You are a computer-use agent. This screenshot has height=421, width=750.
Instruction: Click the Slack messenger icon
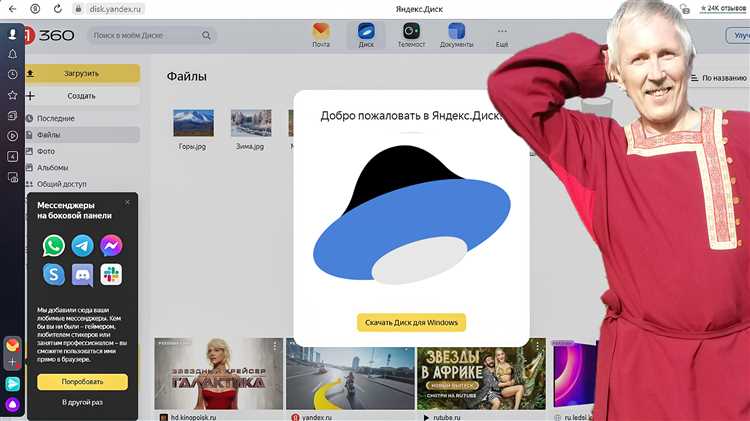click(x=111, y=275)
